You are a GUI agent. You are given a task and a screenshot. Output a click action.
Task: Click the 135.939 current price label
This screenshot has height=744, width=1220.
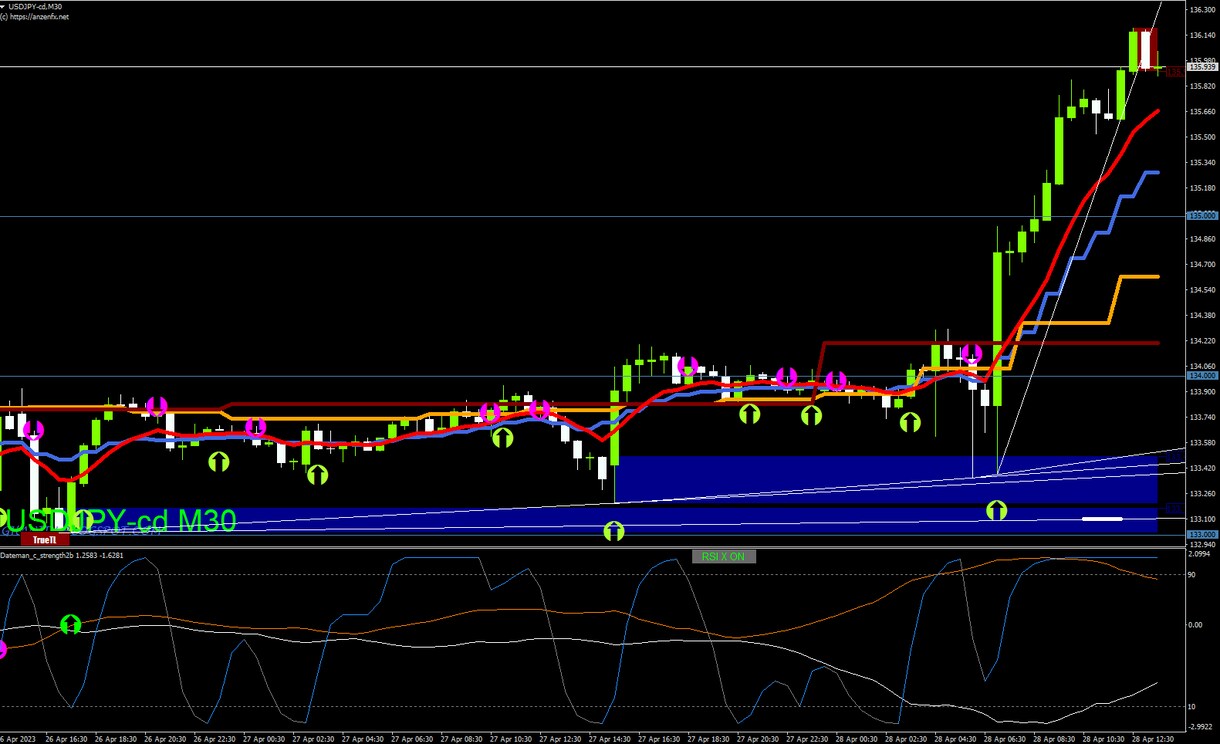click(x=1201, y=67)
